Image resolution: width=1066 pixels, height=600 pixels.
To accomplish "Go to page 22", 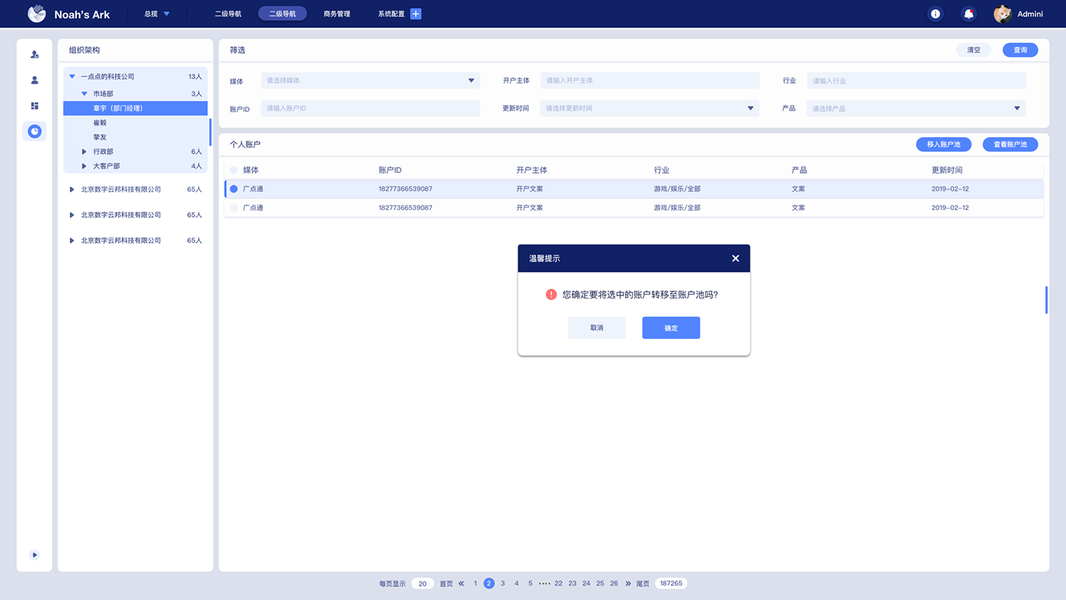I will coord(558,584).
